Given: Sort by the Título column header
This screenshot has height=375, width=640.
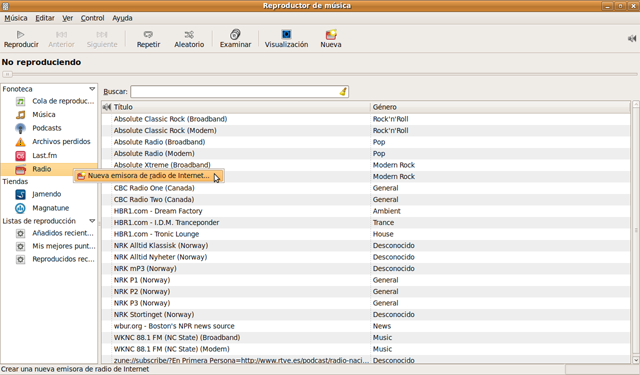Looking at the screenshot, I should (x=241, y=107).
